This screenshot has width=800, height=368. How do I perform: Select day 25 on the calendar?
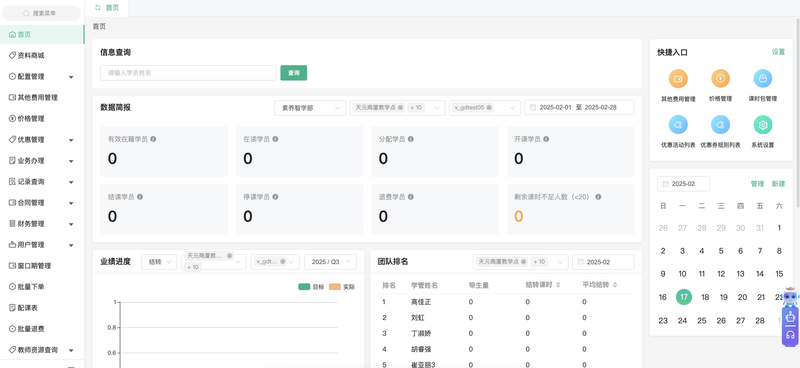pos(702,321)
